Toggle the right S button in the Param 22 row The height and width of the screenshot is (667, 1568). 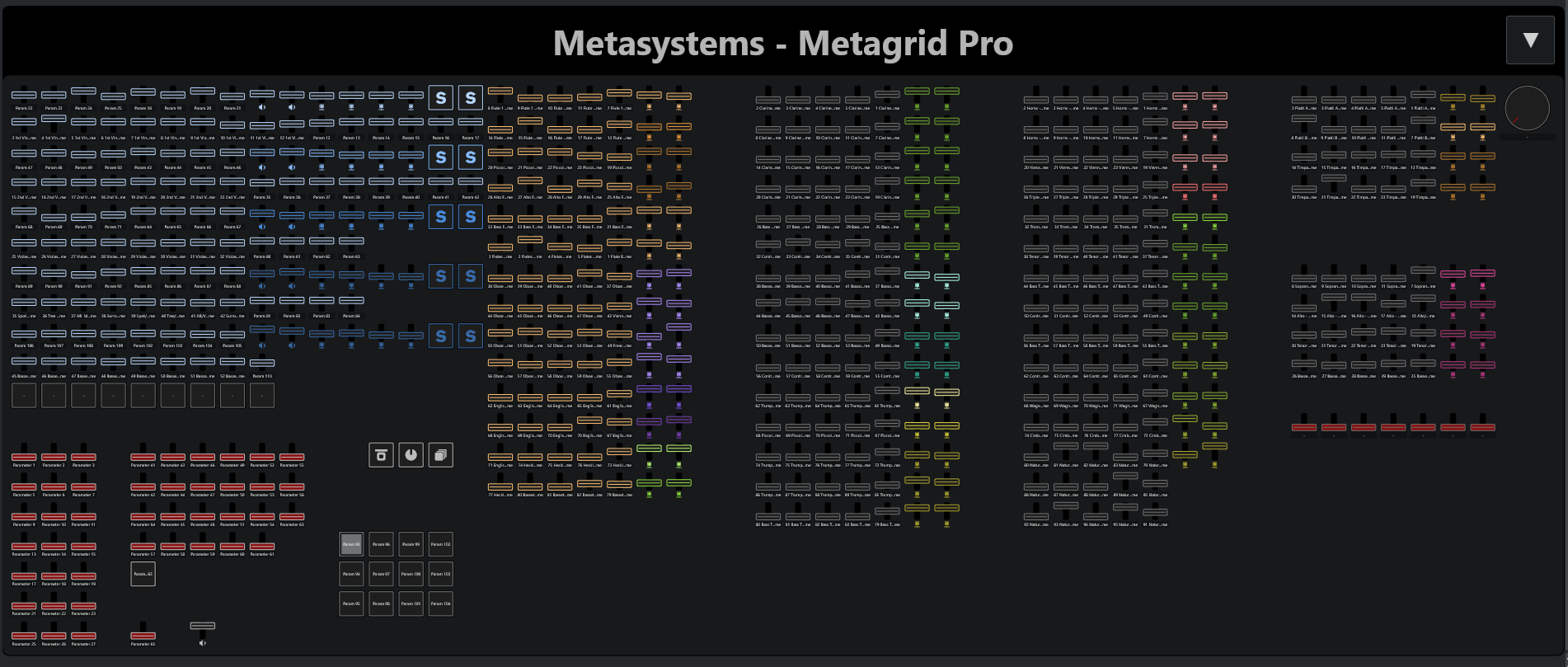pos(471,98)
